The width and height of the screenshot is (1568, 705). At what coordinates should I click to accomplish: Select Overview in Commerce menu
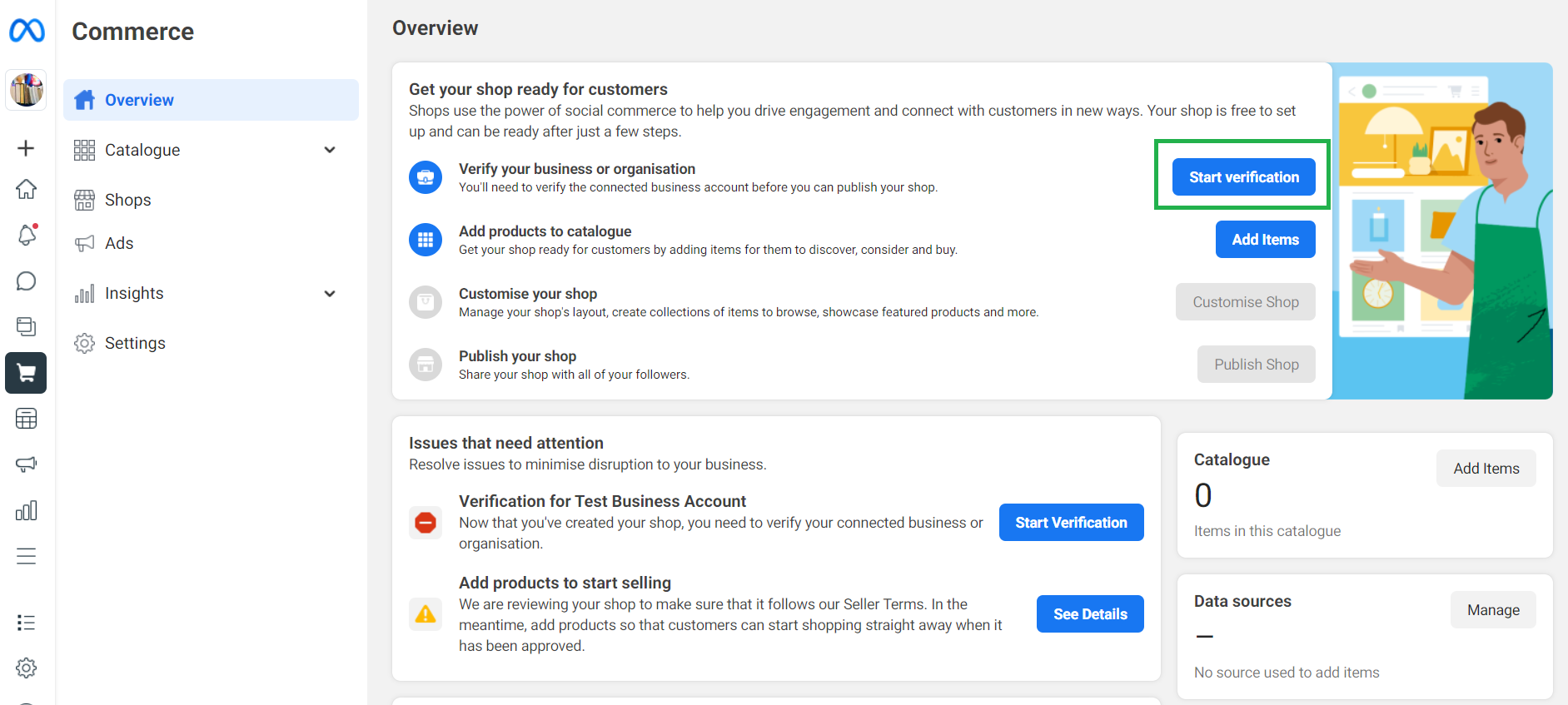coord(211,100)
